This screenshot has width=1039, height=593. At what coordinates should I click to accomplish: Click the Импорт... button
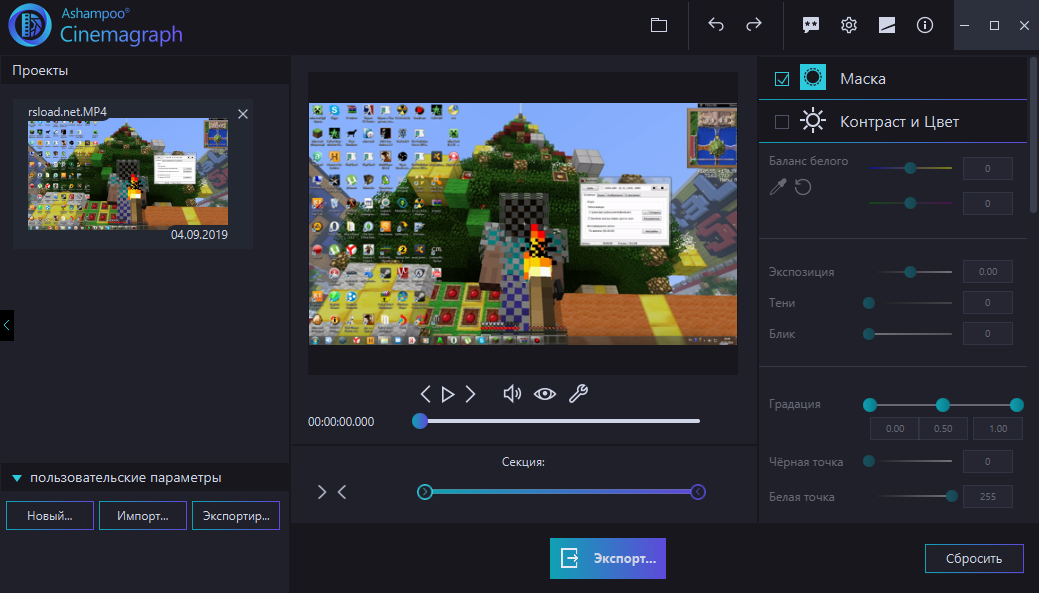click(x=142, y=515)
